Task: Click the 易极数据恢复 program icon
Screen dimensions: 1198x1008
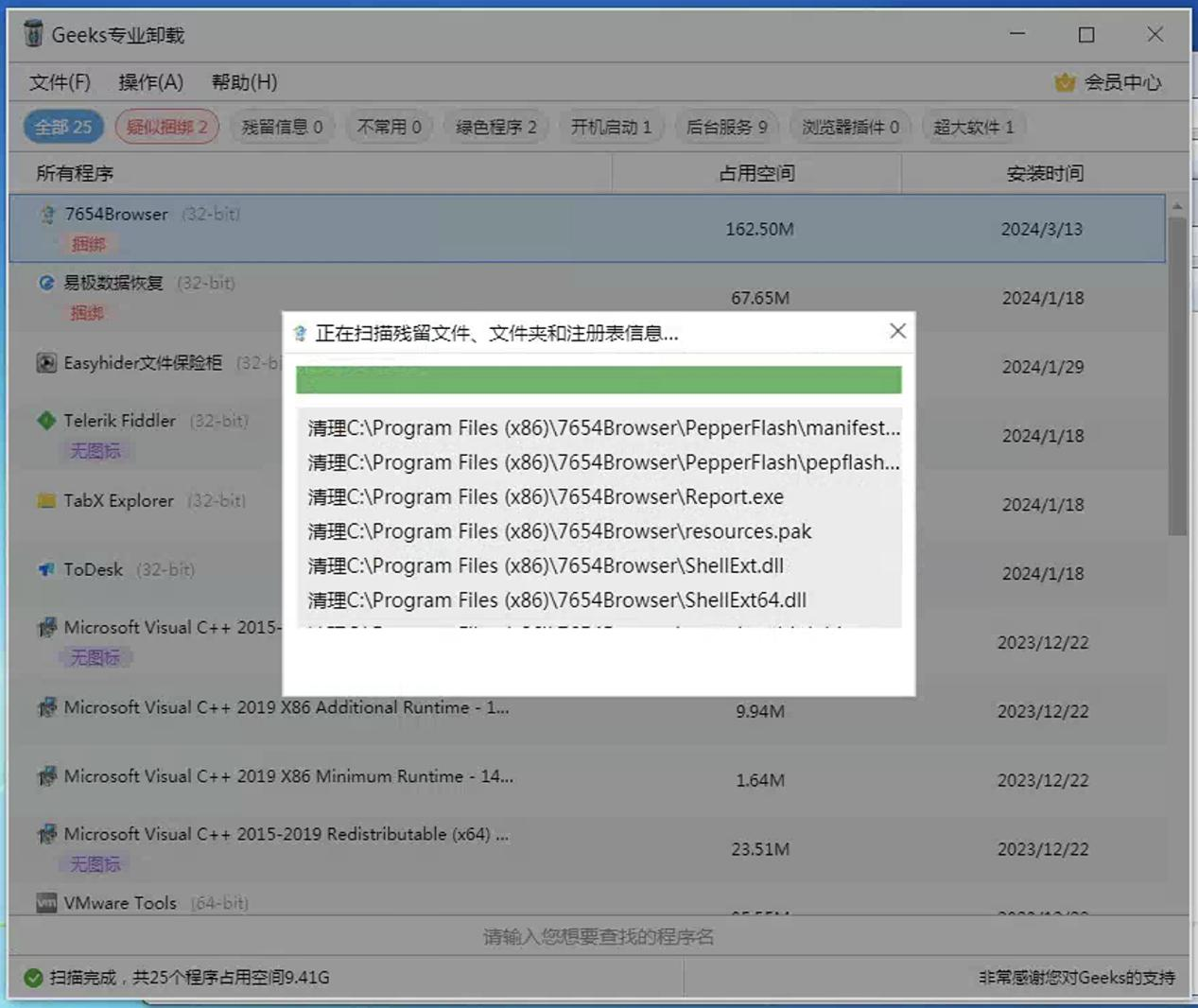Action: click(47, 283)
